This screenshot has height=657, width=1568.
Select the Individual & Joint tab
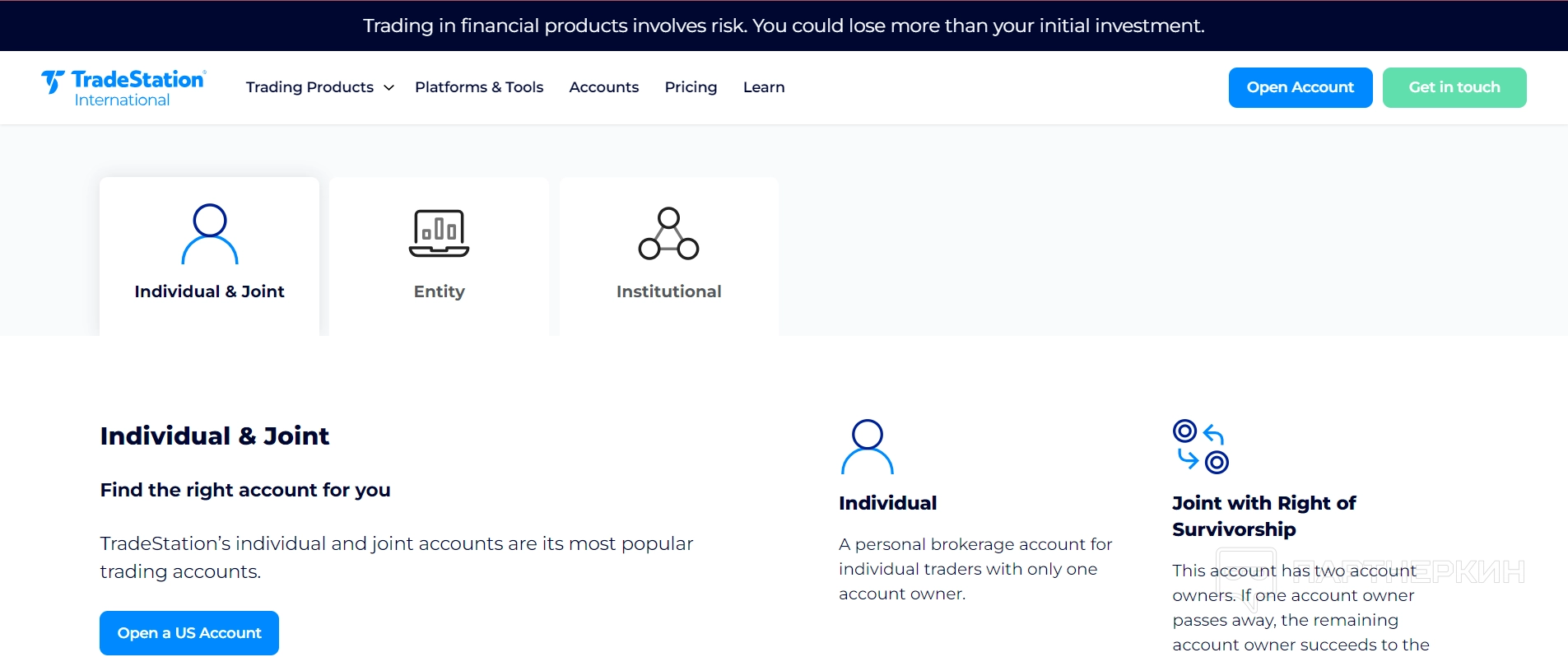pos(209,256)
